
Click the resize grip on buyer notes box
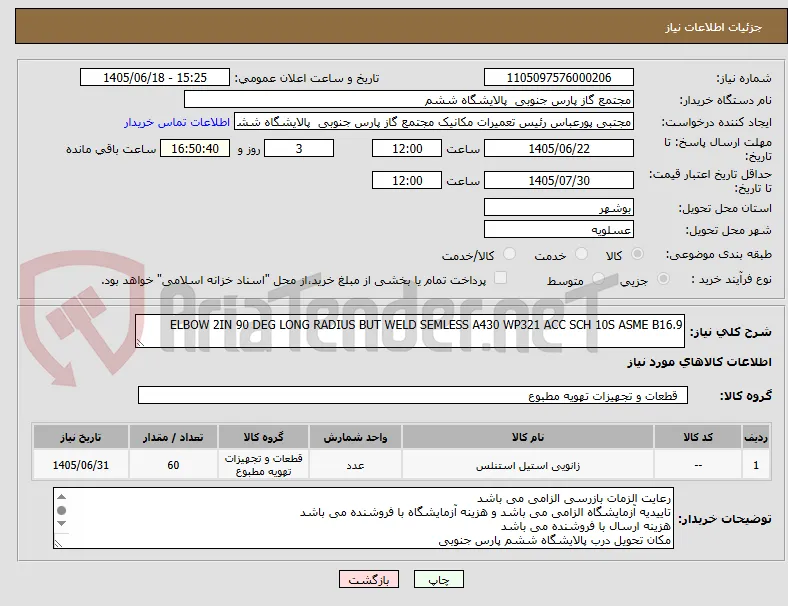[x=58, y=544]
